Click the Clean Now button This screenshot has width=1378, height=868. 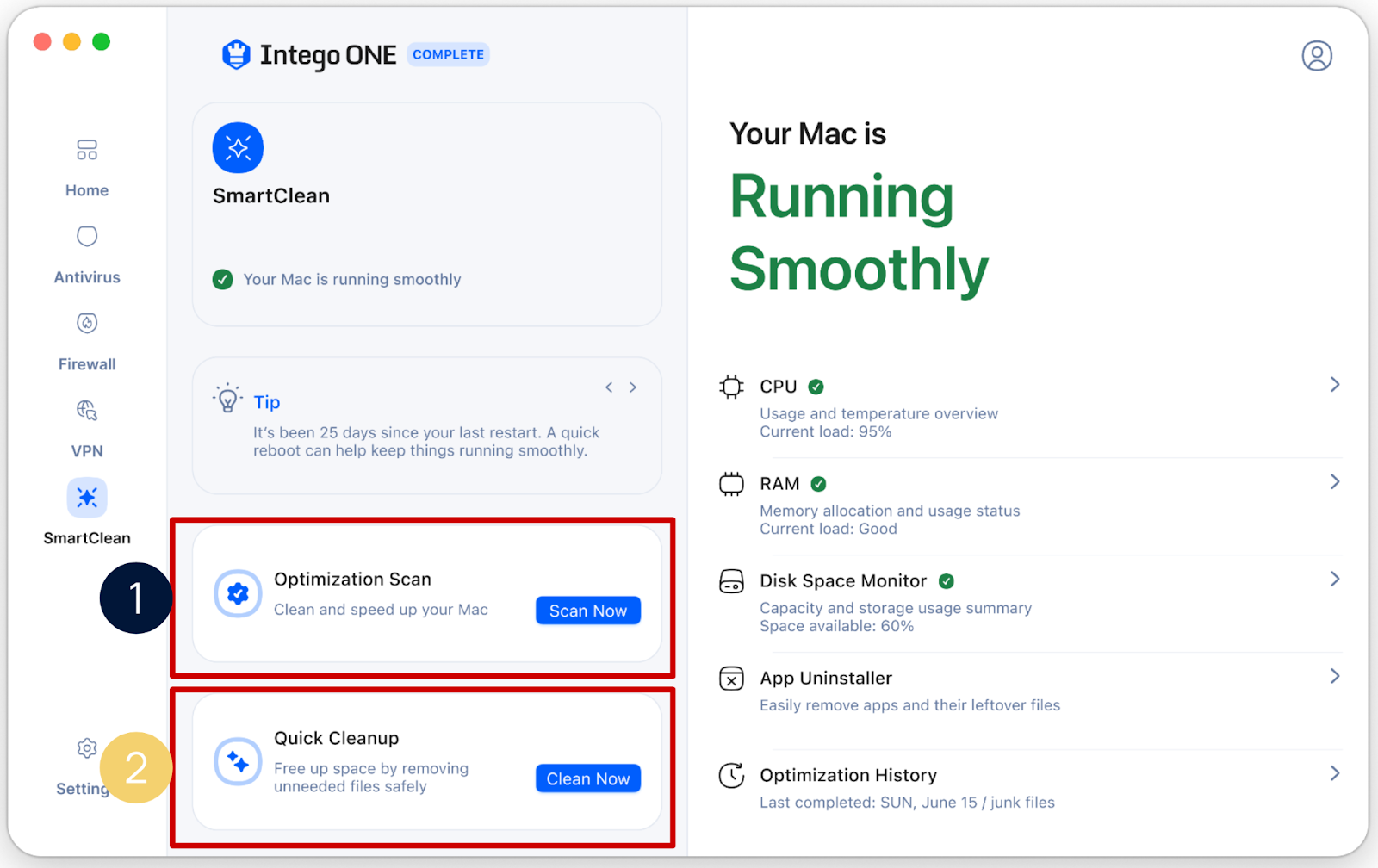[x=588, y=778]
